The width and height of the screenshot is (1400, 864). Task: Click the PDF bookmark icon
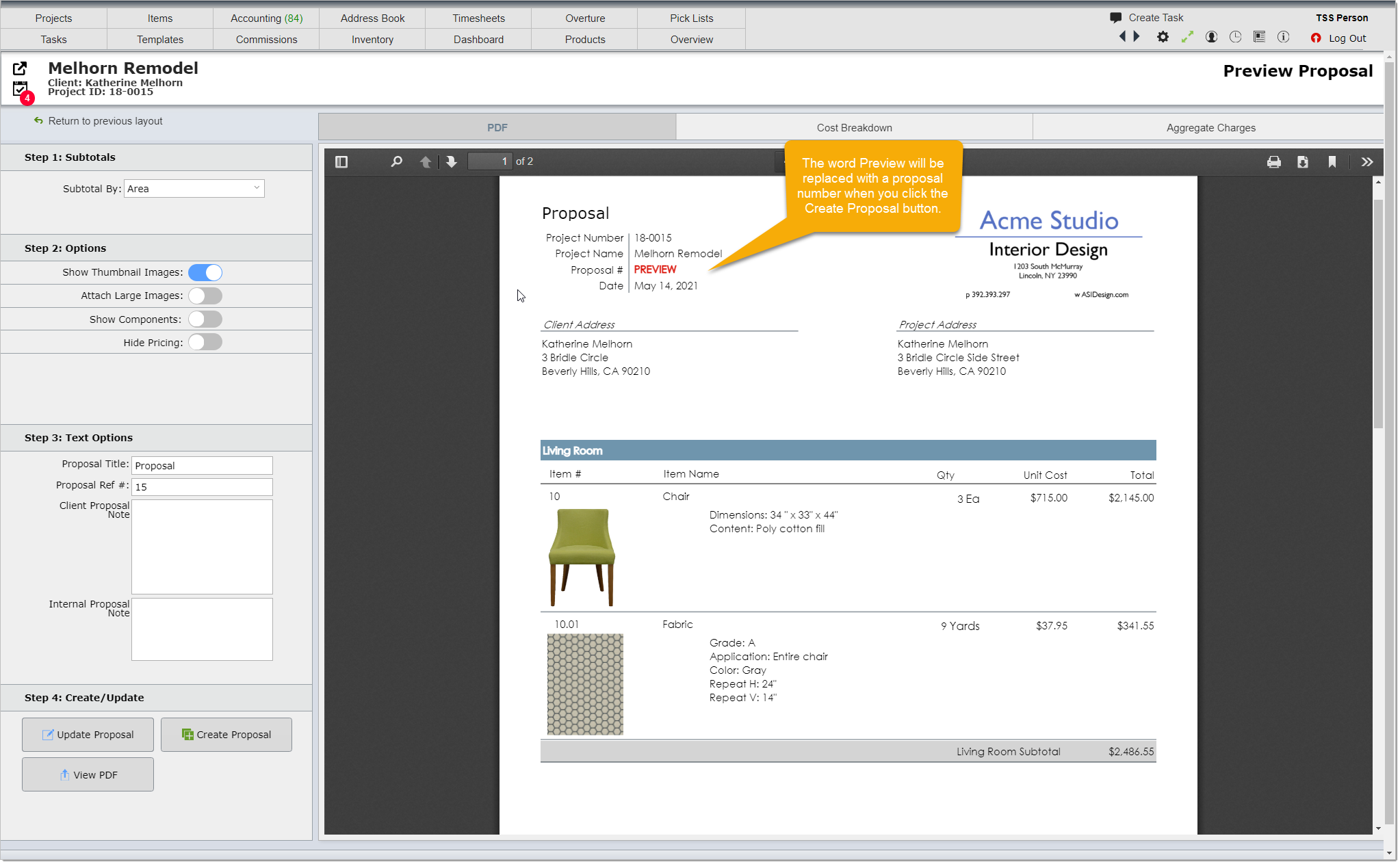click(x=1332, y=162)
